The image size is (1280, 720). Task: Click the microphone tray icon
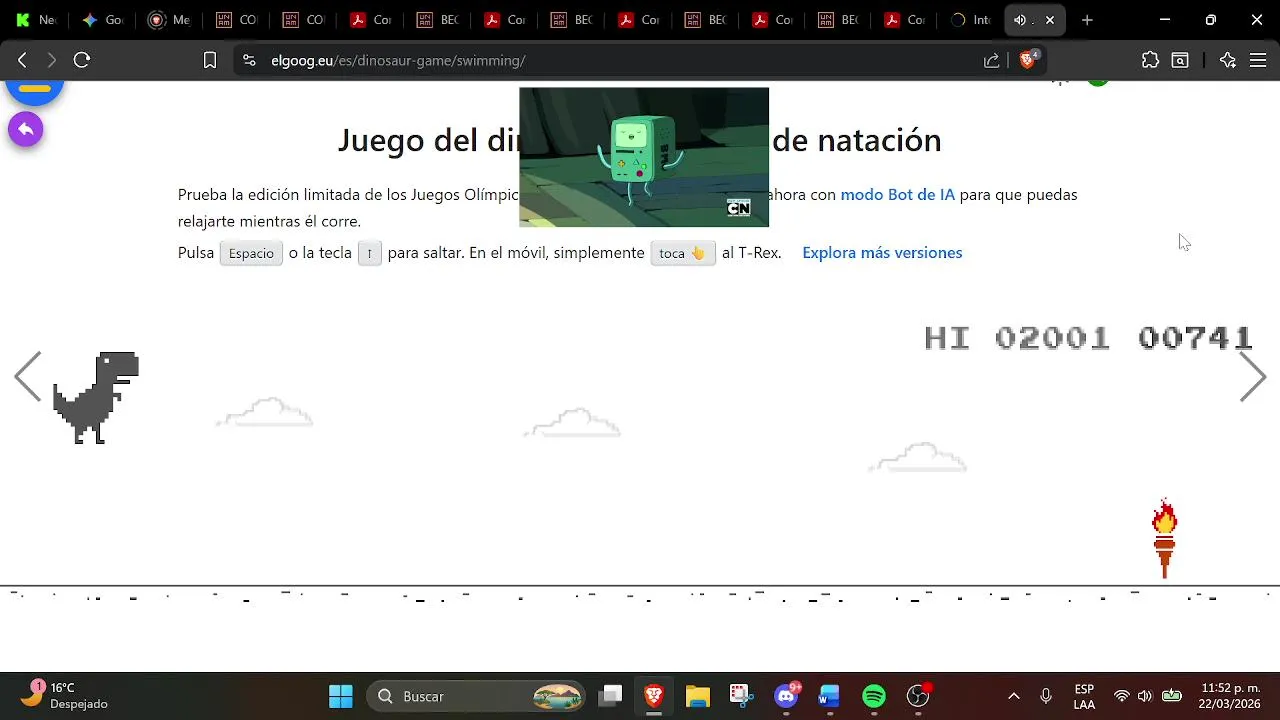tap(1046, 696)
